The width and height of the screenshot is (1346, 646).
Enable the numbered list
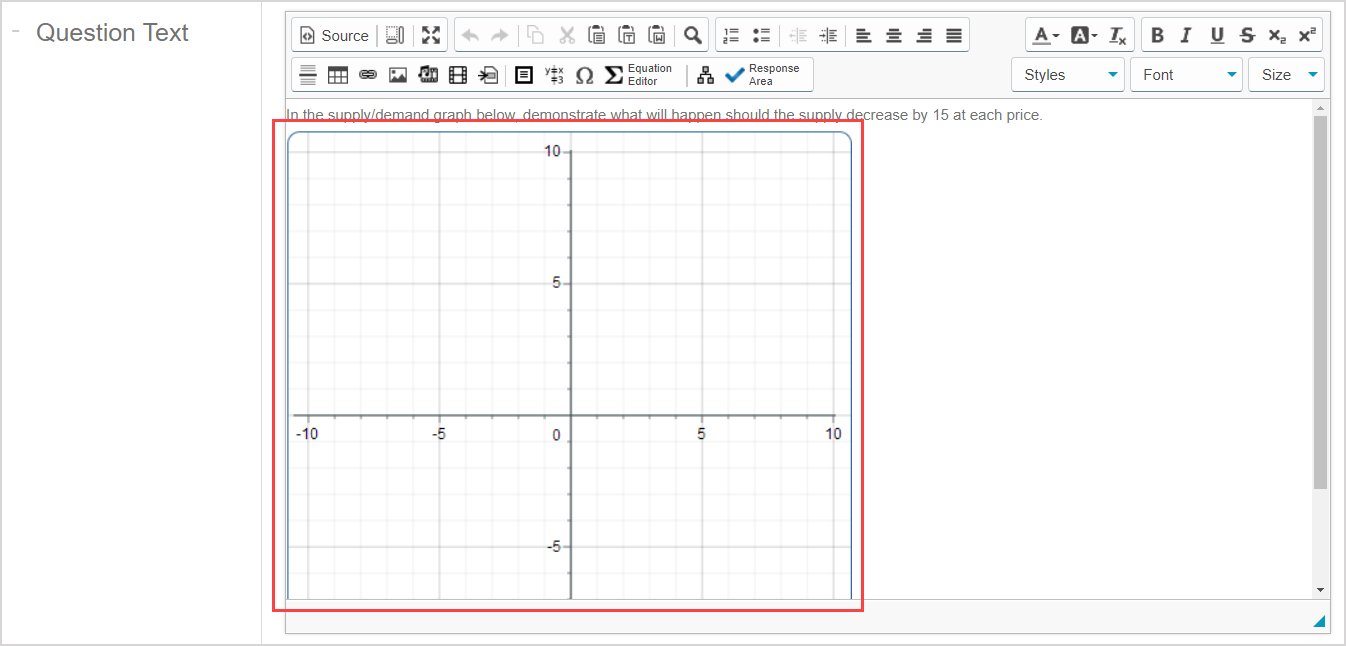coord(731,33)
